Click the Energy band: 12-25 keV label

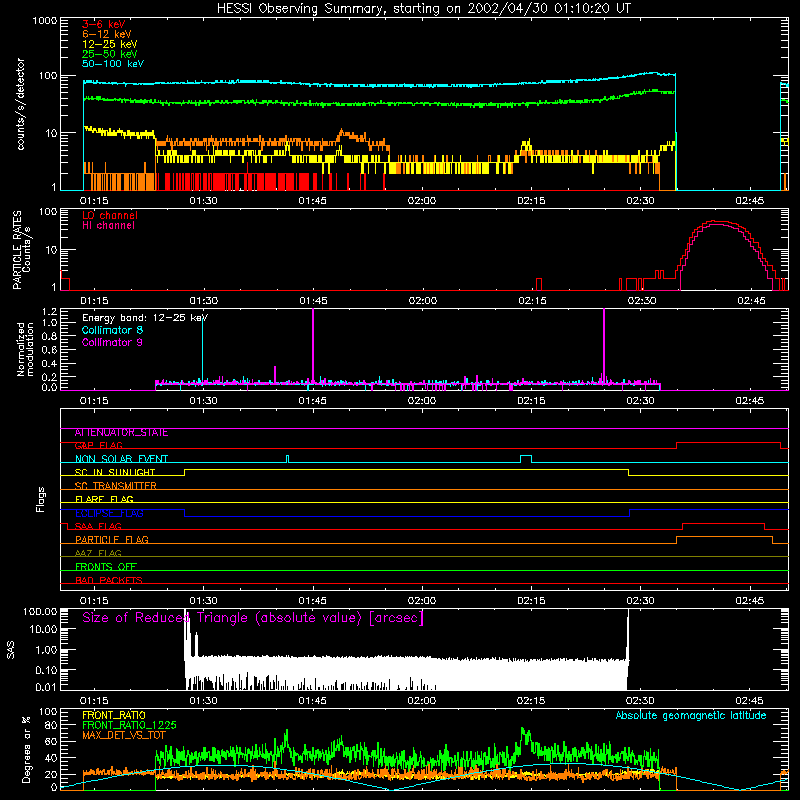point(145,318)
